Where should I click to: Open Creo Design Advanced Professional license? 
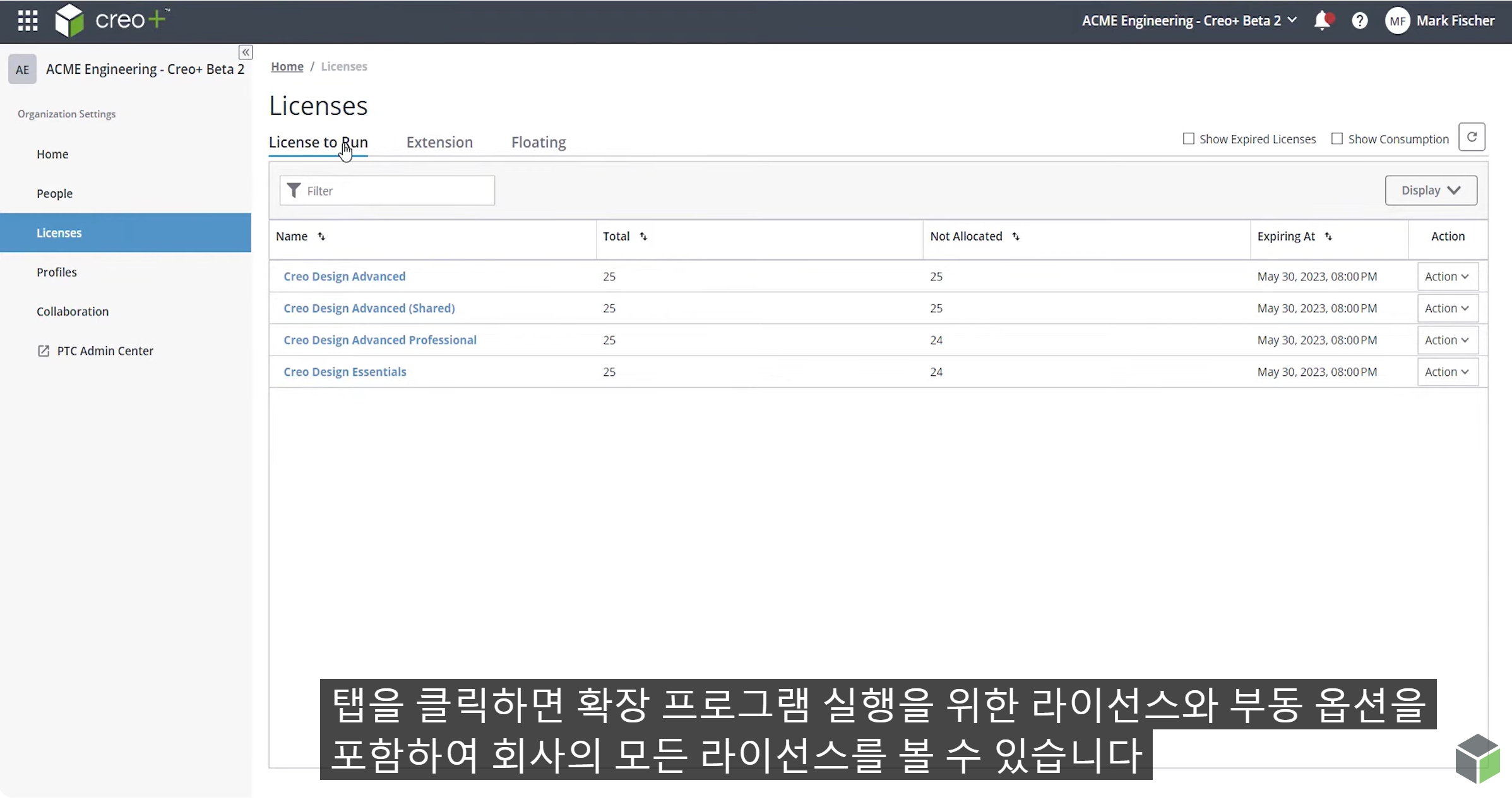(379, 340)
